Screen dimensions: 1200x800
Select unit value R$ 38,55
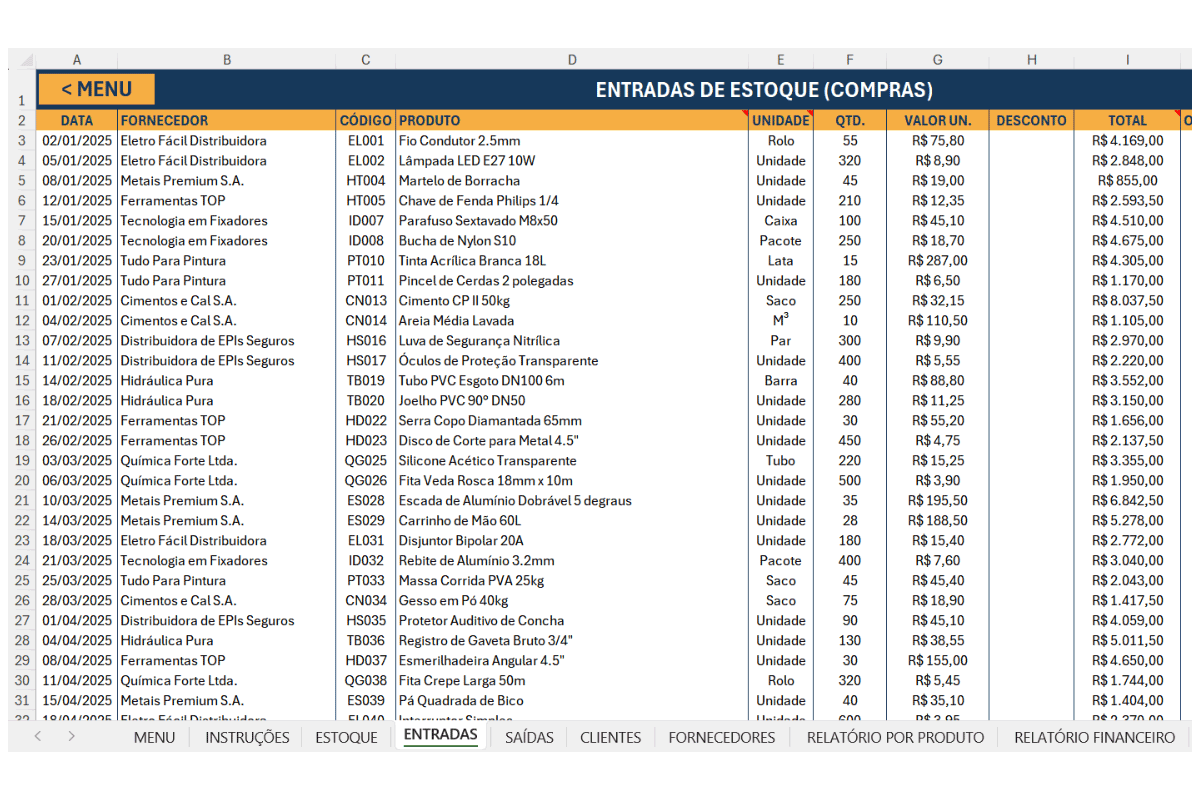[938, 641]
